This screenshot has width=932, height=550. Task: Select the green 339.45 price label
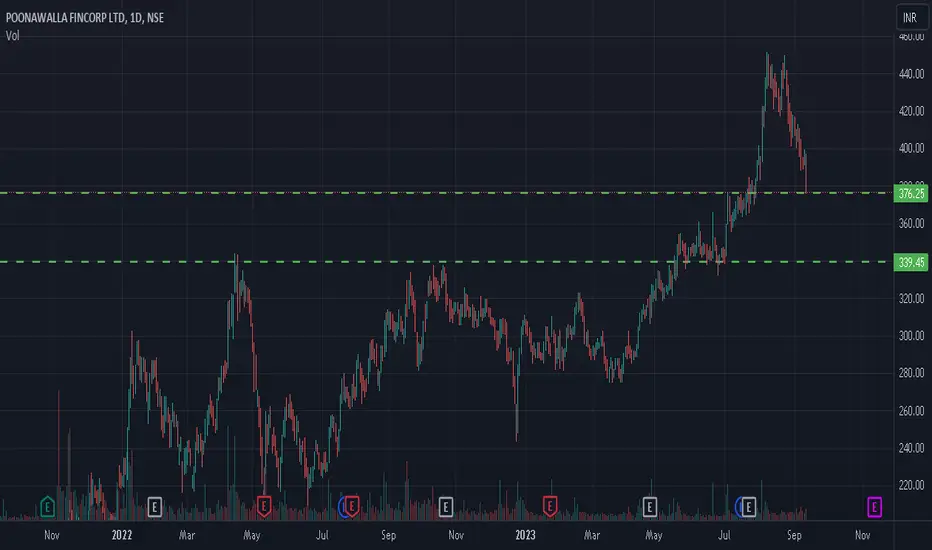911,262
